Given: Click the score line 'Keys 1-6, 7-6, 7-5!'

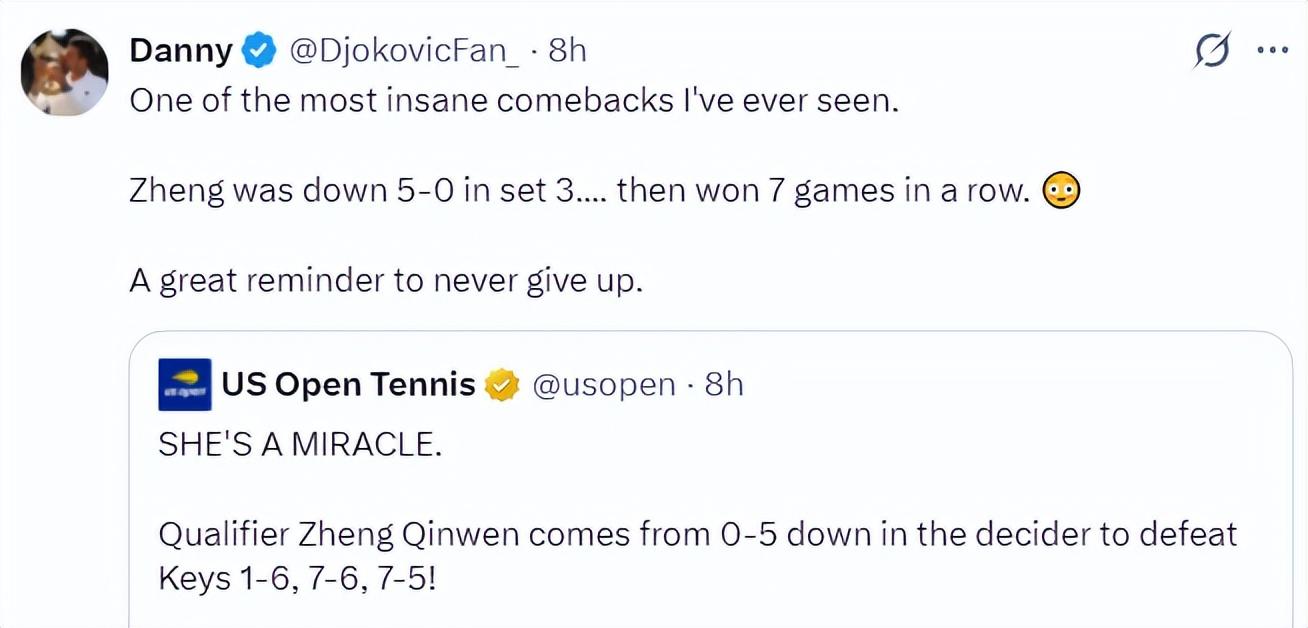Looking at the screenshot, I should pos(297,580).
